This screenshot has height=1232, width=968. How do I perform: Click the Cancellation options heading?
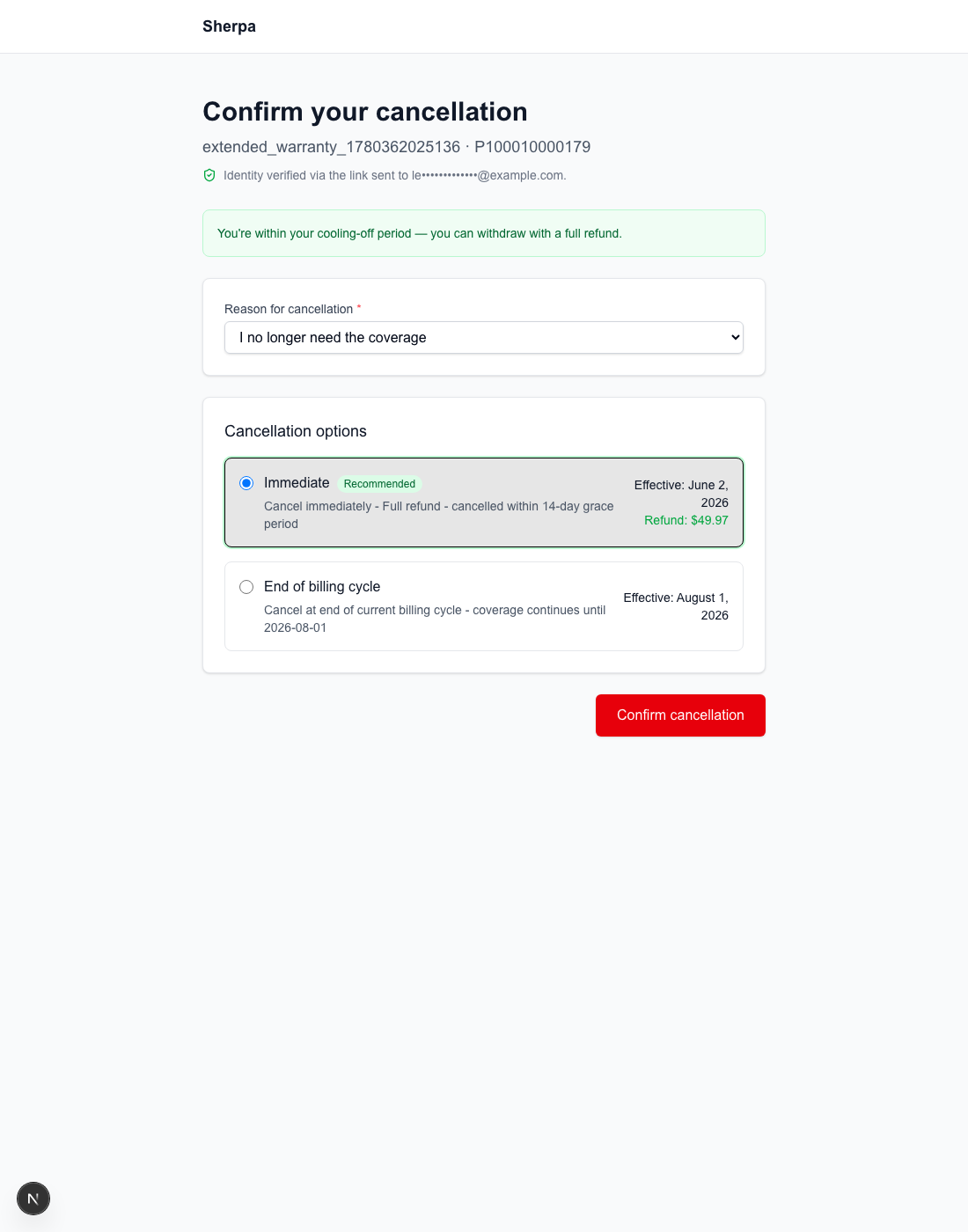[x=296, y=431]
